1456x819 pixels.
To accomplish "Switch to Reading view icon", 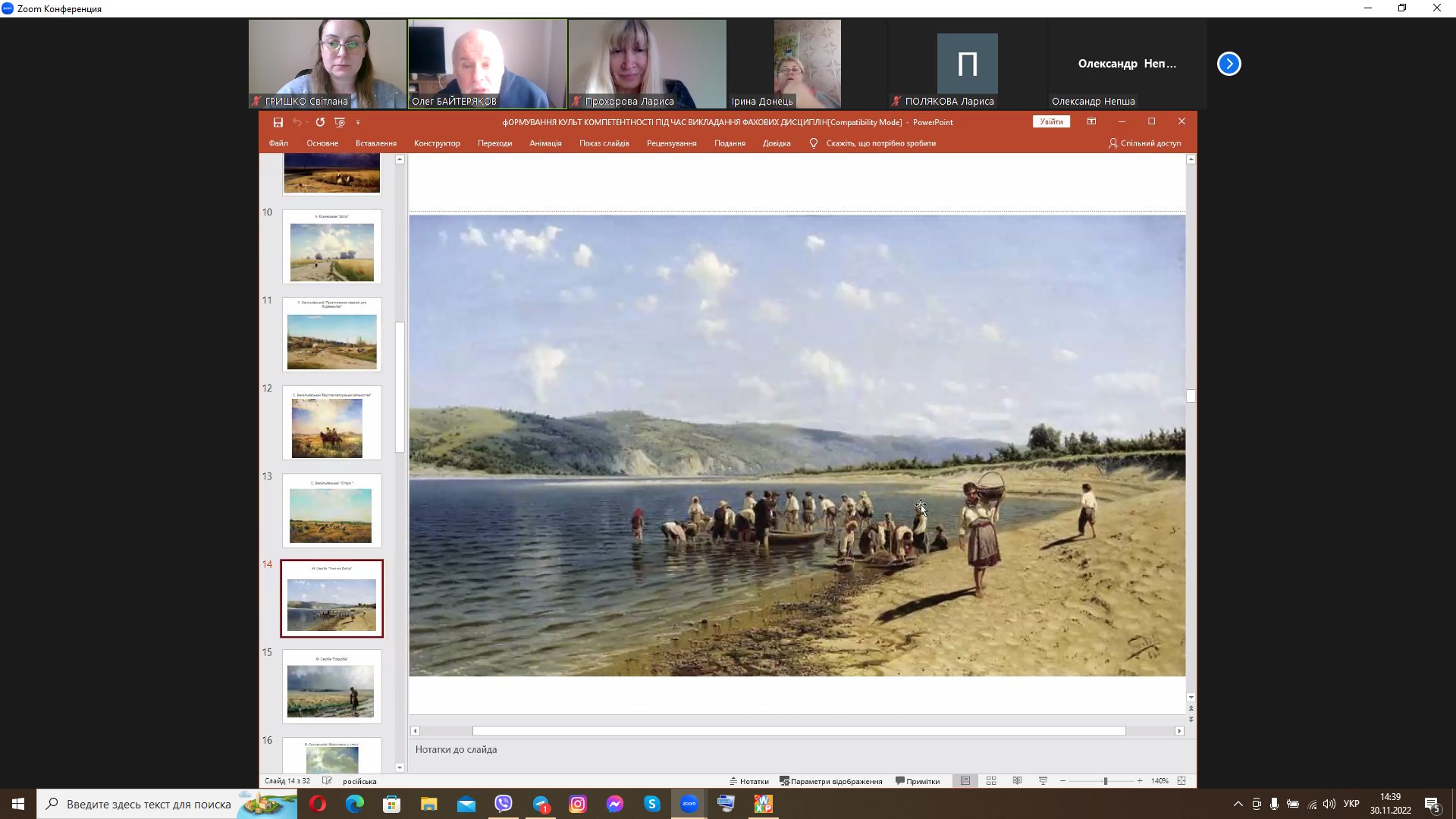I will pyautogui.click(x=1017, y=781).
